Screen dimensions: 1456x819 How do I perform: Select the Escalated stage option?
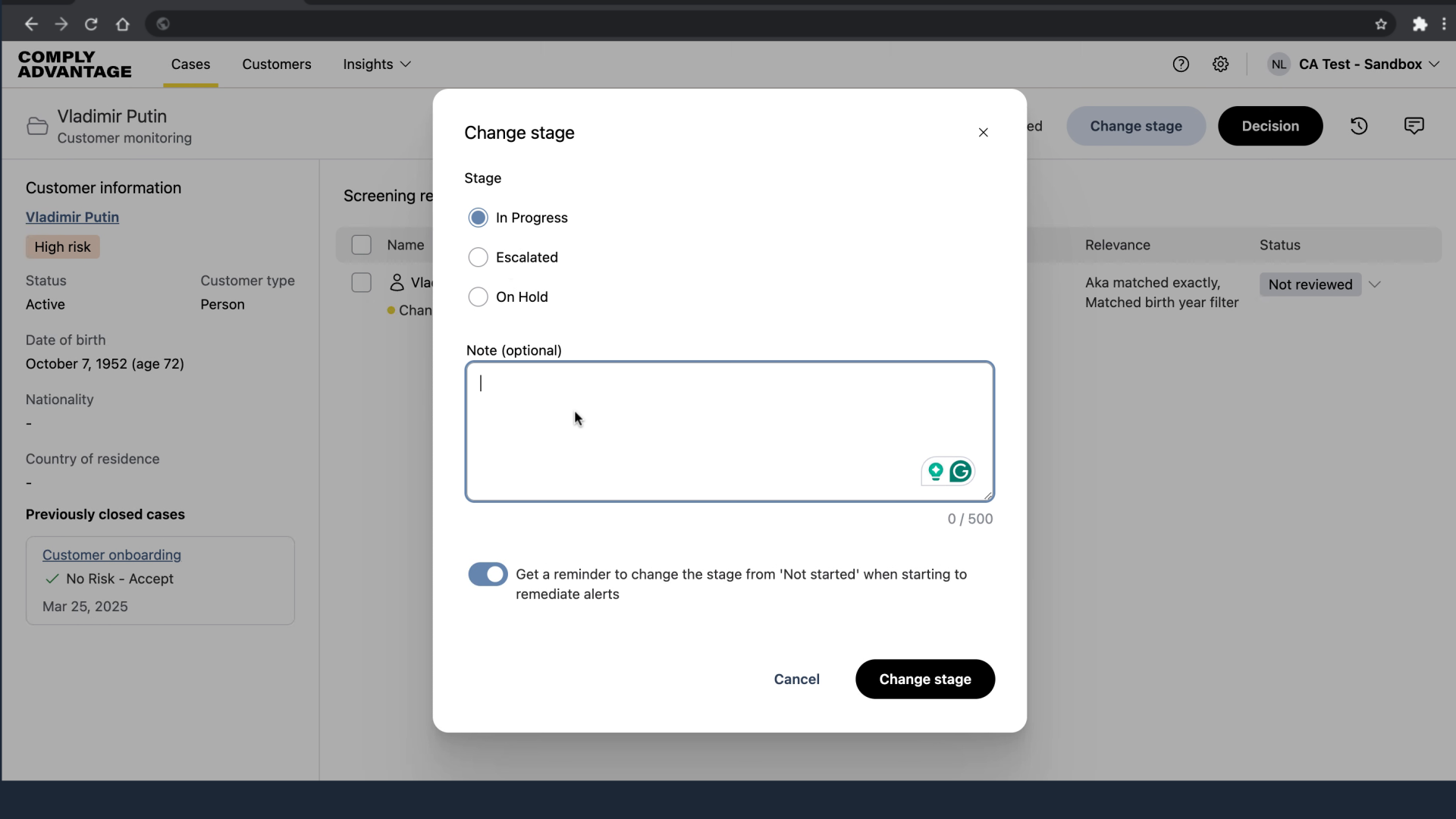[x=479, y=258]
